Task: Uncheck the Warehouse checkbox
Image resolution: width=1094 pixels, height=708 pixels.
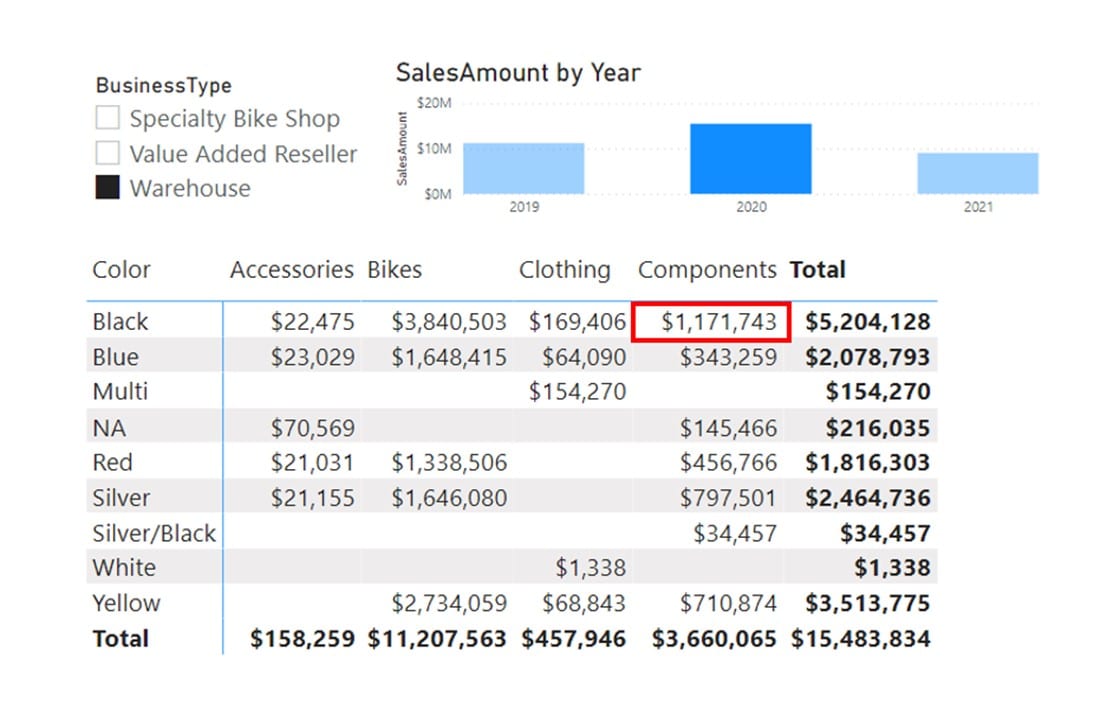Action: (107, 187)
